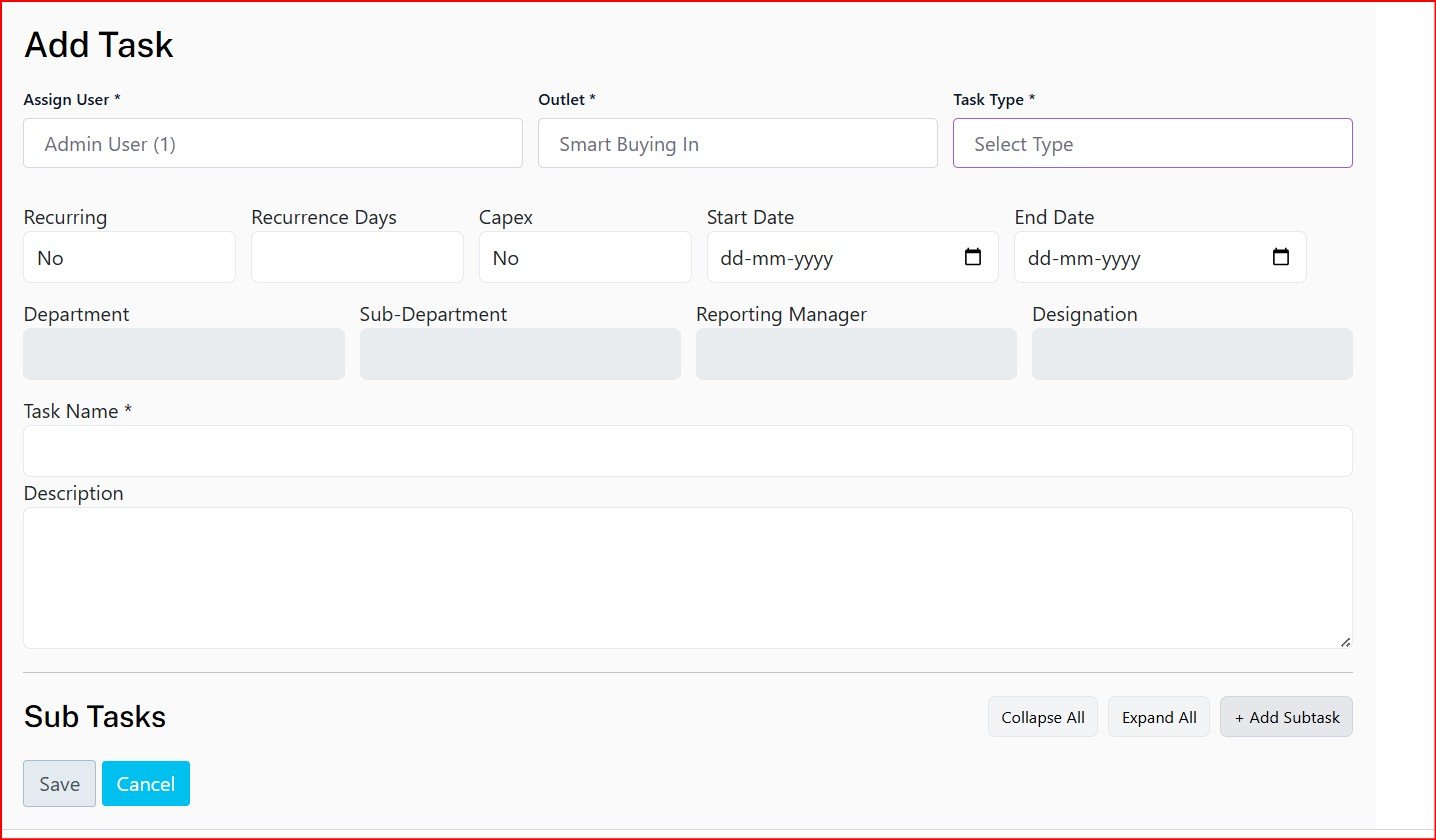
Task: Select the Recurrence Days field
Action: pos(357,258)
